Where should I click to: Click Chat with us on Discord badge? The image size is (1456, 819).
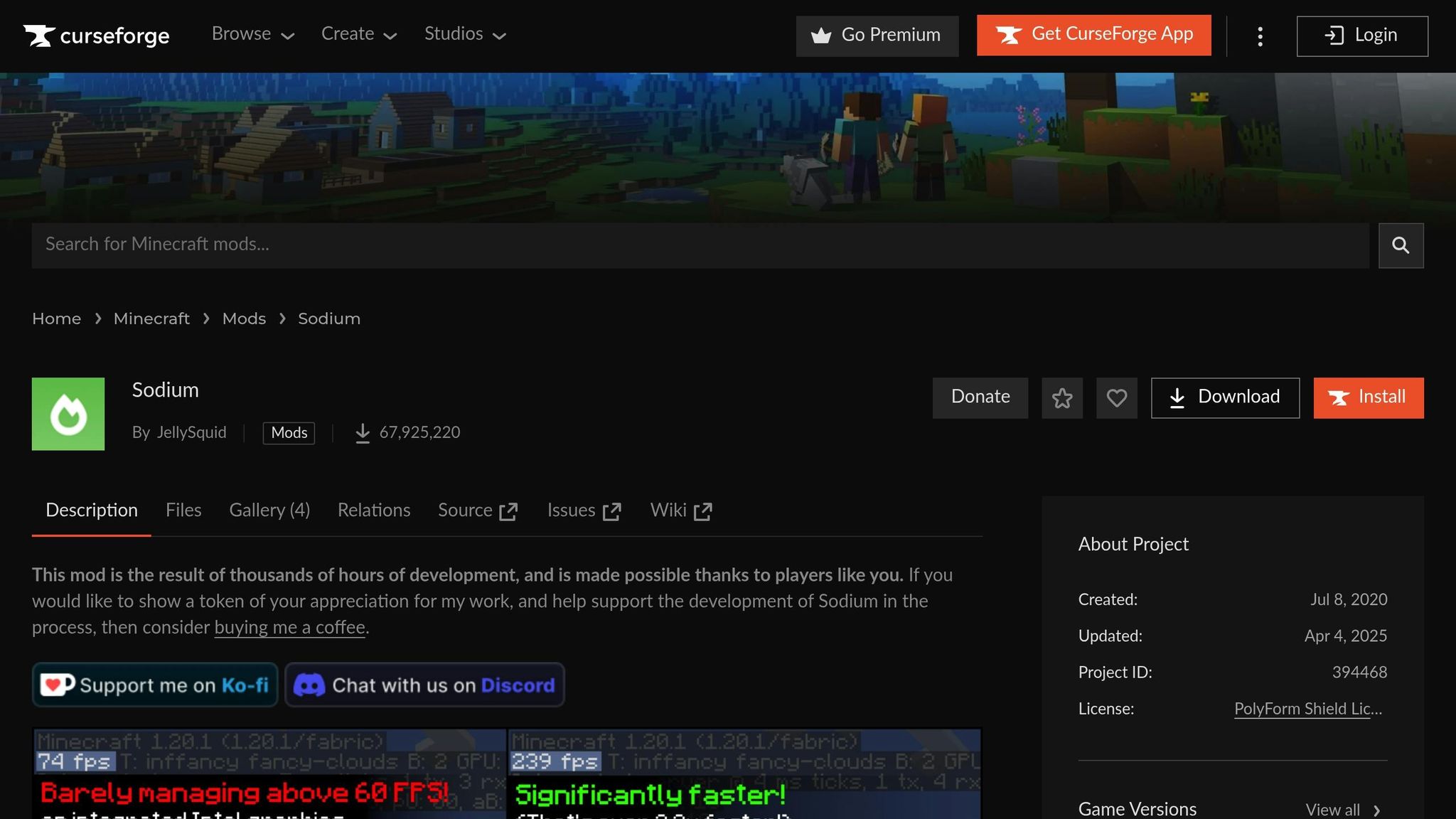coord(424,685)
